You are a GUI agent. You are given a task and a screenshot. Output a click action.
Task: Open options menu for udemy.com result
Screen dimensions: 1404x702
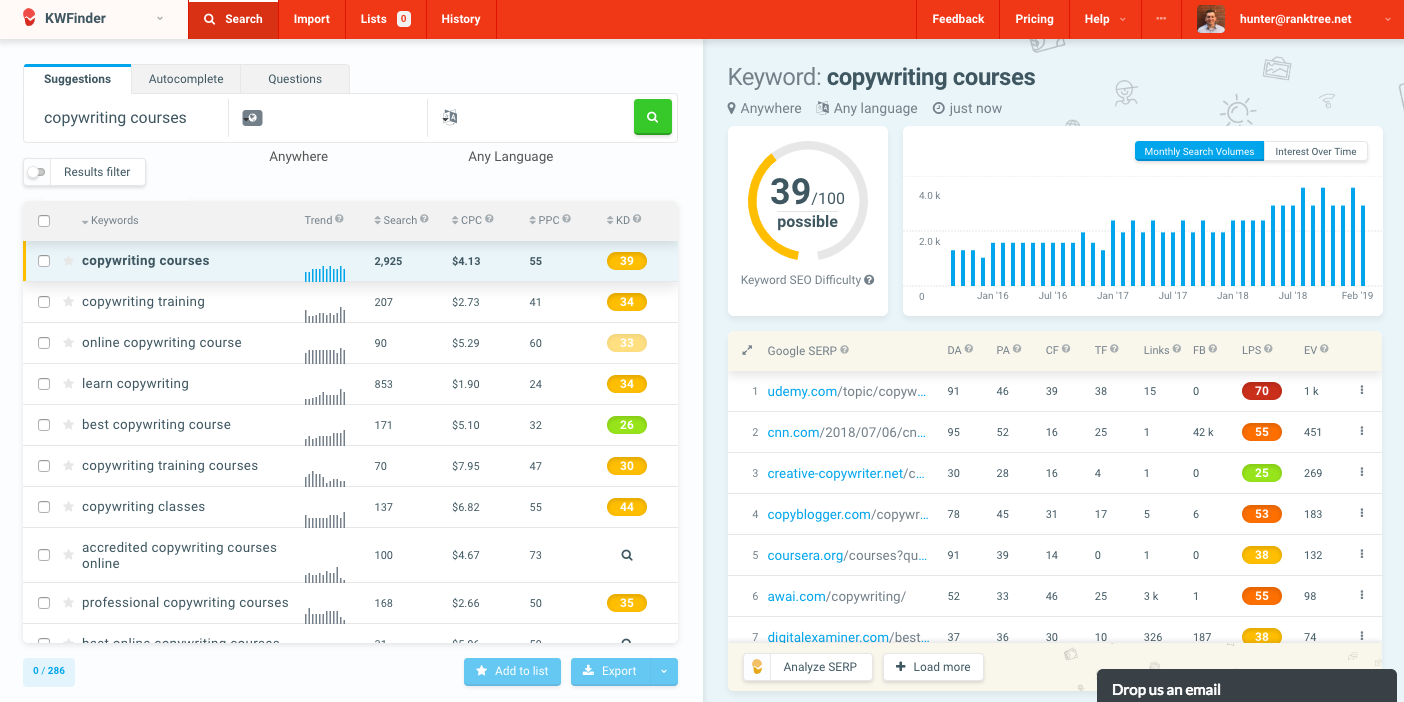tap(1362, 391)
